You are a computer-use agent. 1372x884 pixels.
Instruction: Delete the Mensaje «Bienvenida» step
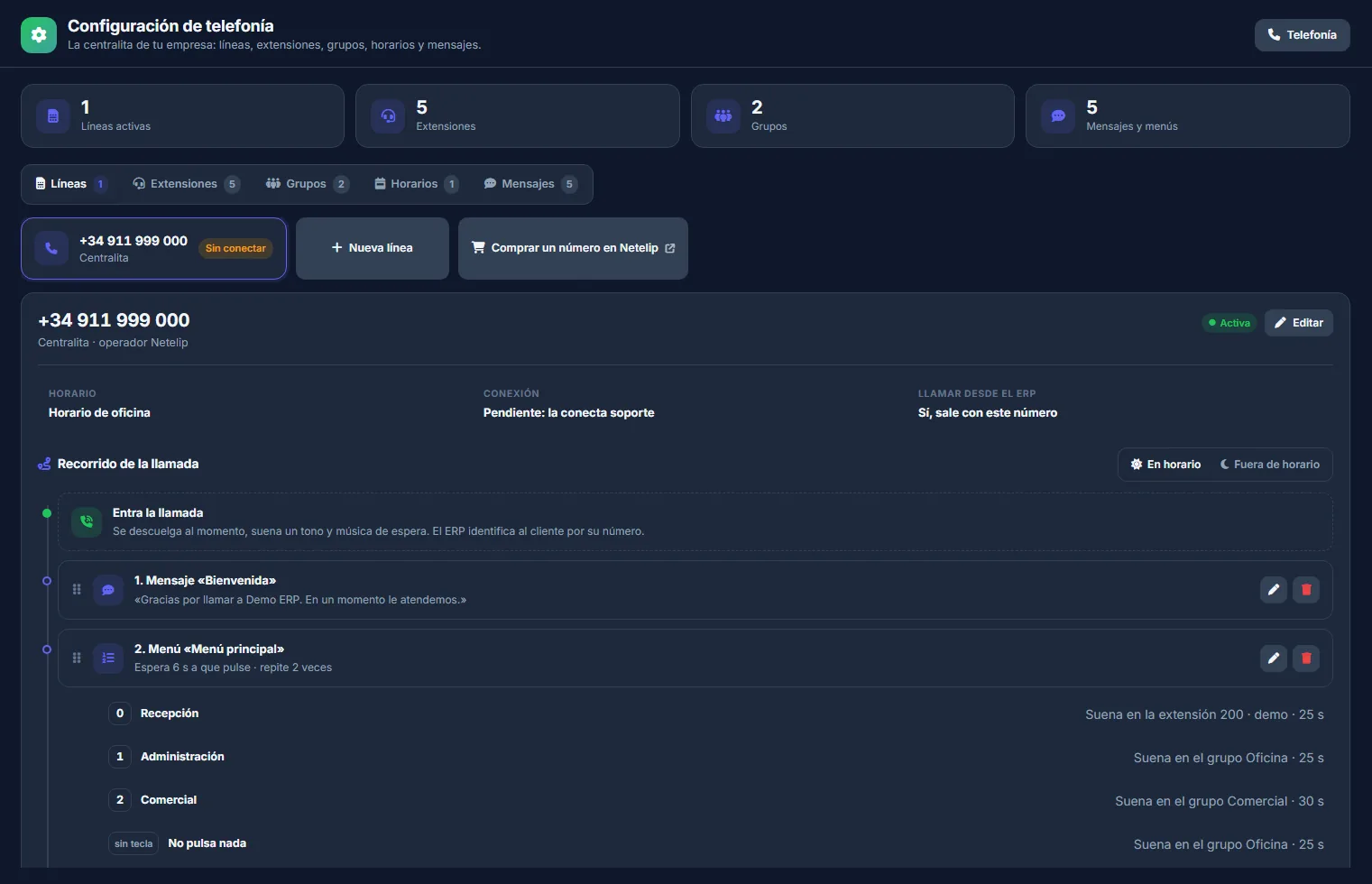click(1306, 590)
